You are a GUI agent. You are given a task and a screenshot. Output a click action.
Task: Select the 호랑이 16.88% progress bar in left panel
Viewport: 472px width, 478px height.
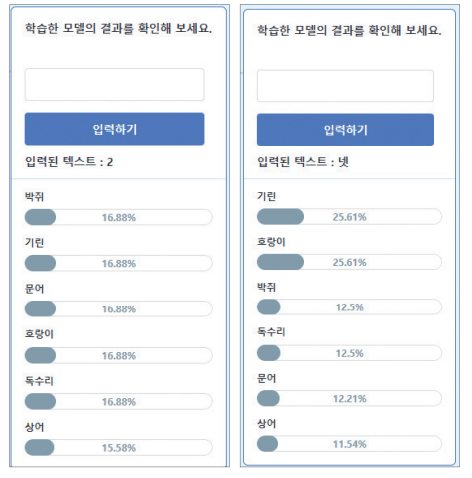tap(119, 355)
